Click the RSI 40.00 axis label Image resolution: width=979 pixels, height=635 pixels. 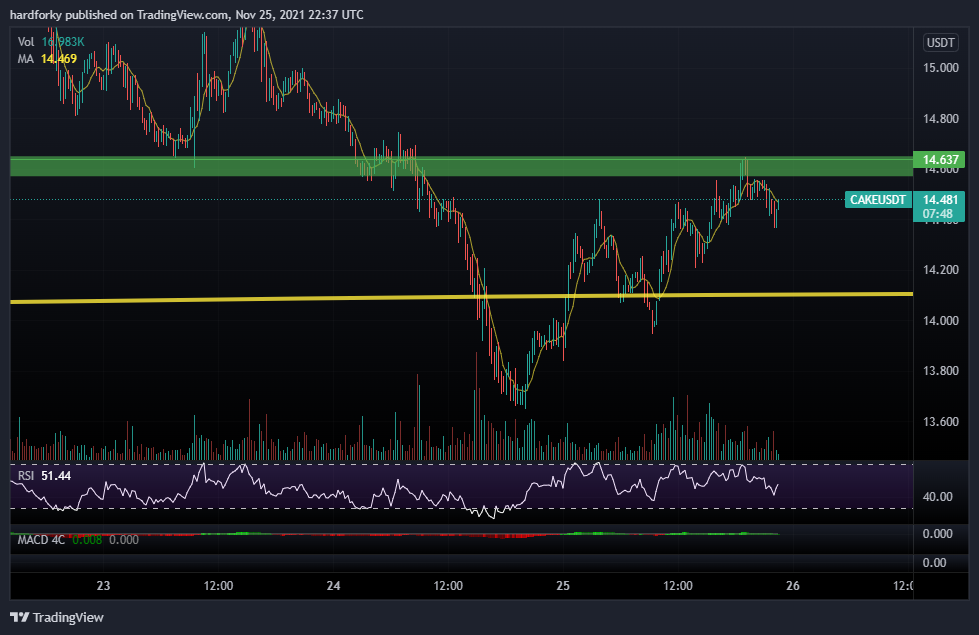pos(937,497)
